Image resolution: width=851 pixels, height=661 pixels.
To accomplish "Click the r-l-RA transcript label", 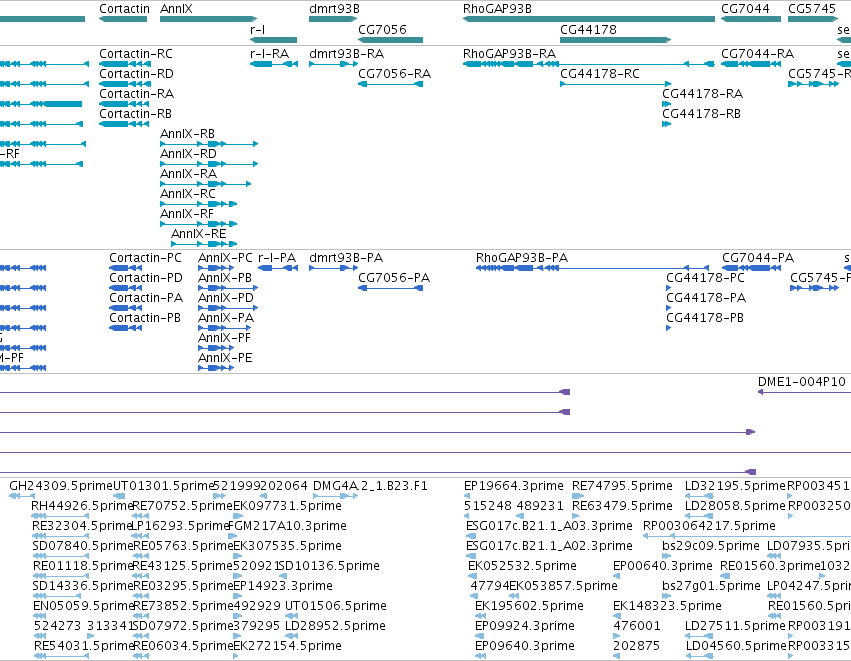I will 270,54.
